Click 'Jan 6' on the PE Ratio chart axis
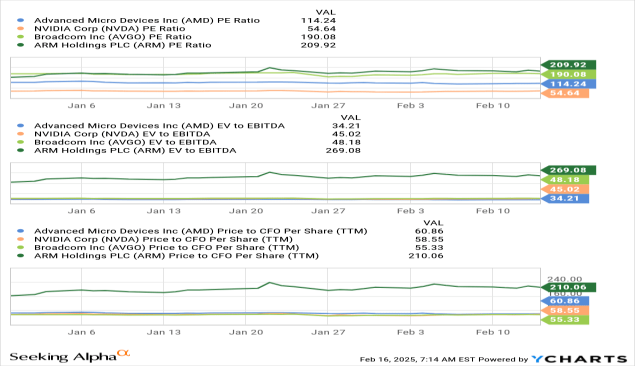 [x=81, y=106]
